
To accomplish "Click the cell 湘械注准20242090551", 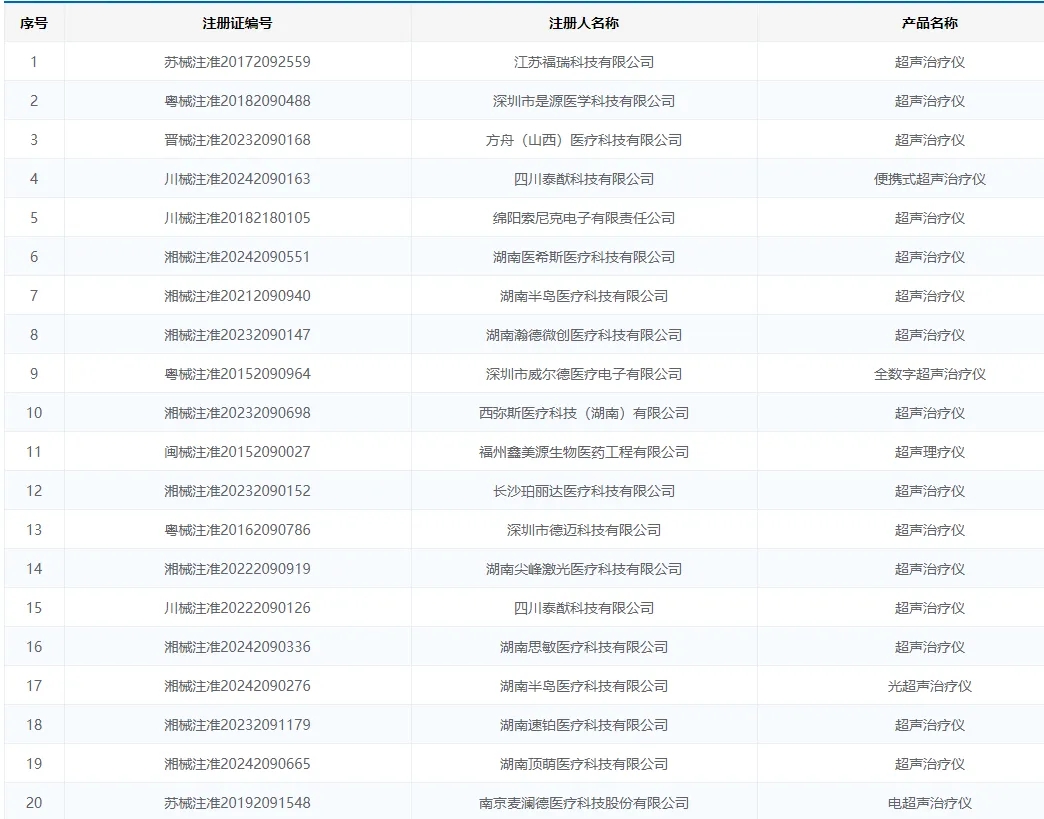I will pyautogui.click(x=238, y=257).
